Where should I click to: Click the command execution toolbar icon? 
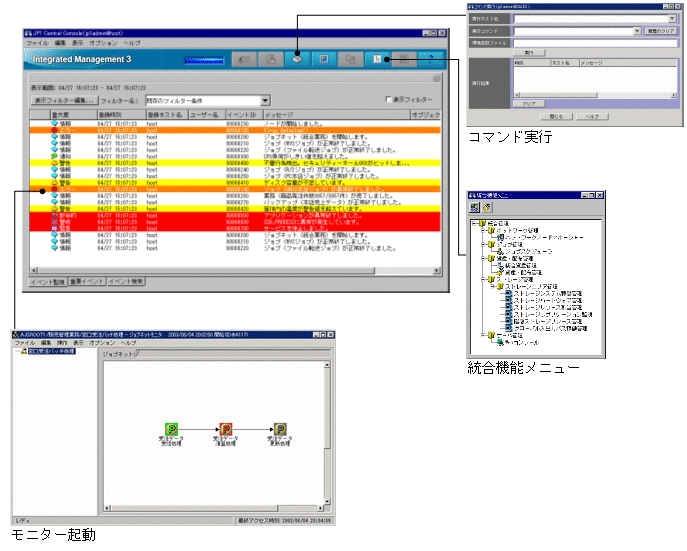tap(297, 60)
